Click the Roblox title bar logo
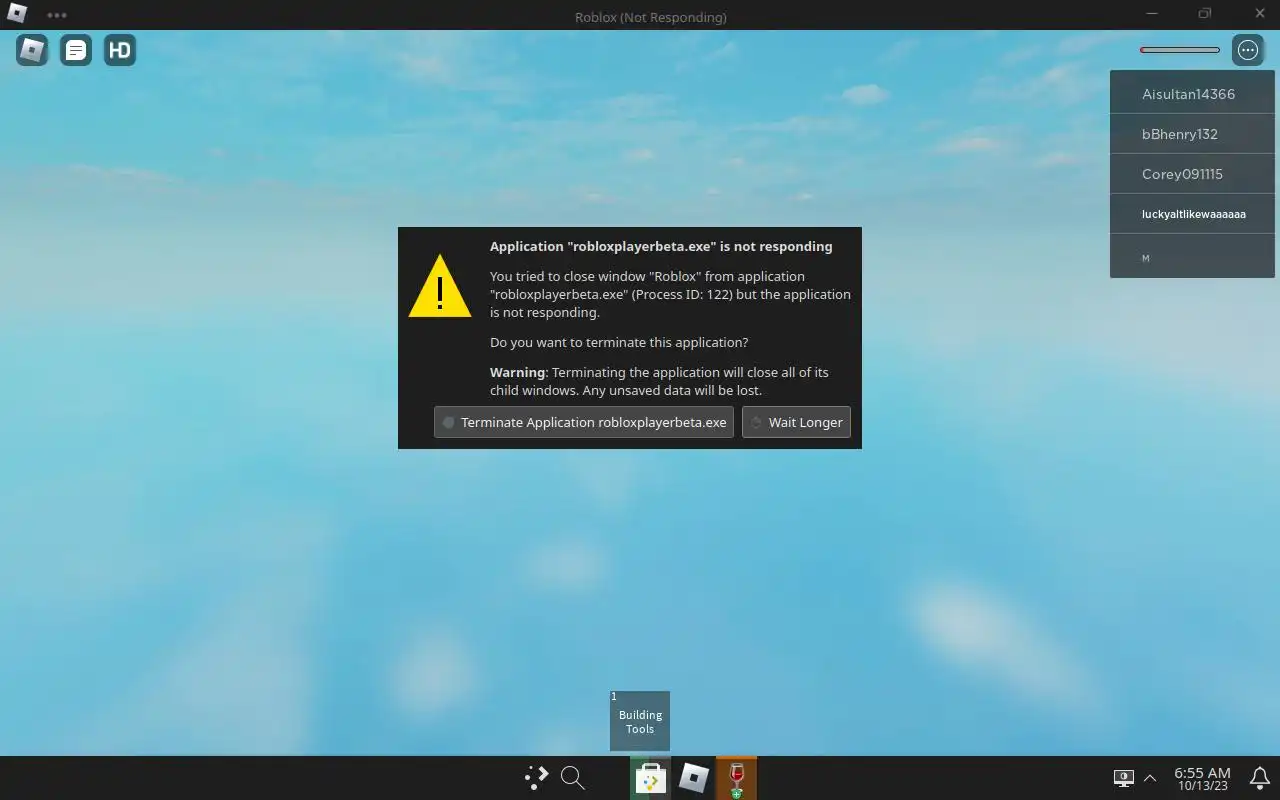 [x=17, y=15]
